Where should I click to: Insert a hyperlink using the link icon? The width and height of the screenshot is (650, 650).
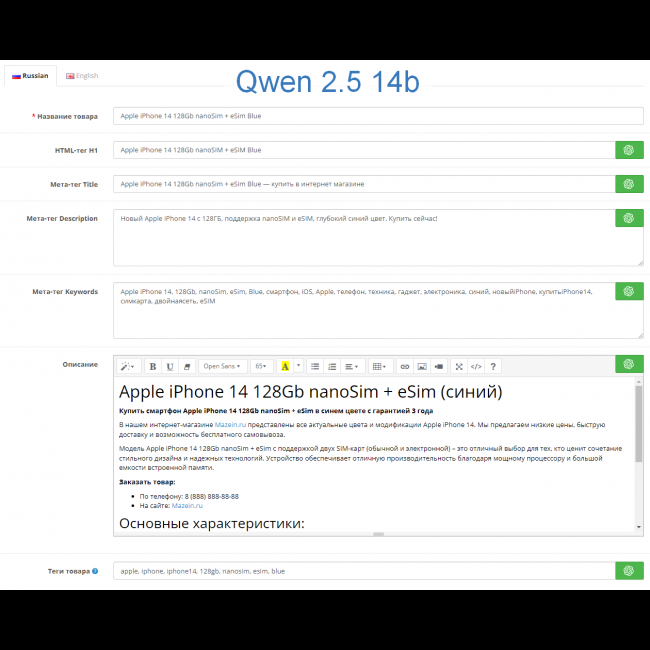coord(405,366)
